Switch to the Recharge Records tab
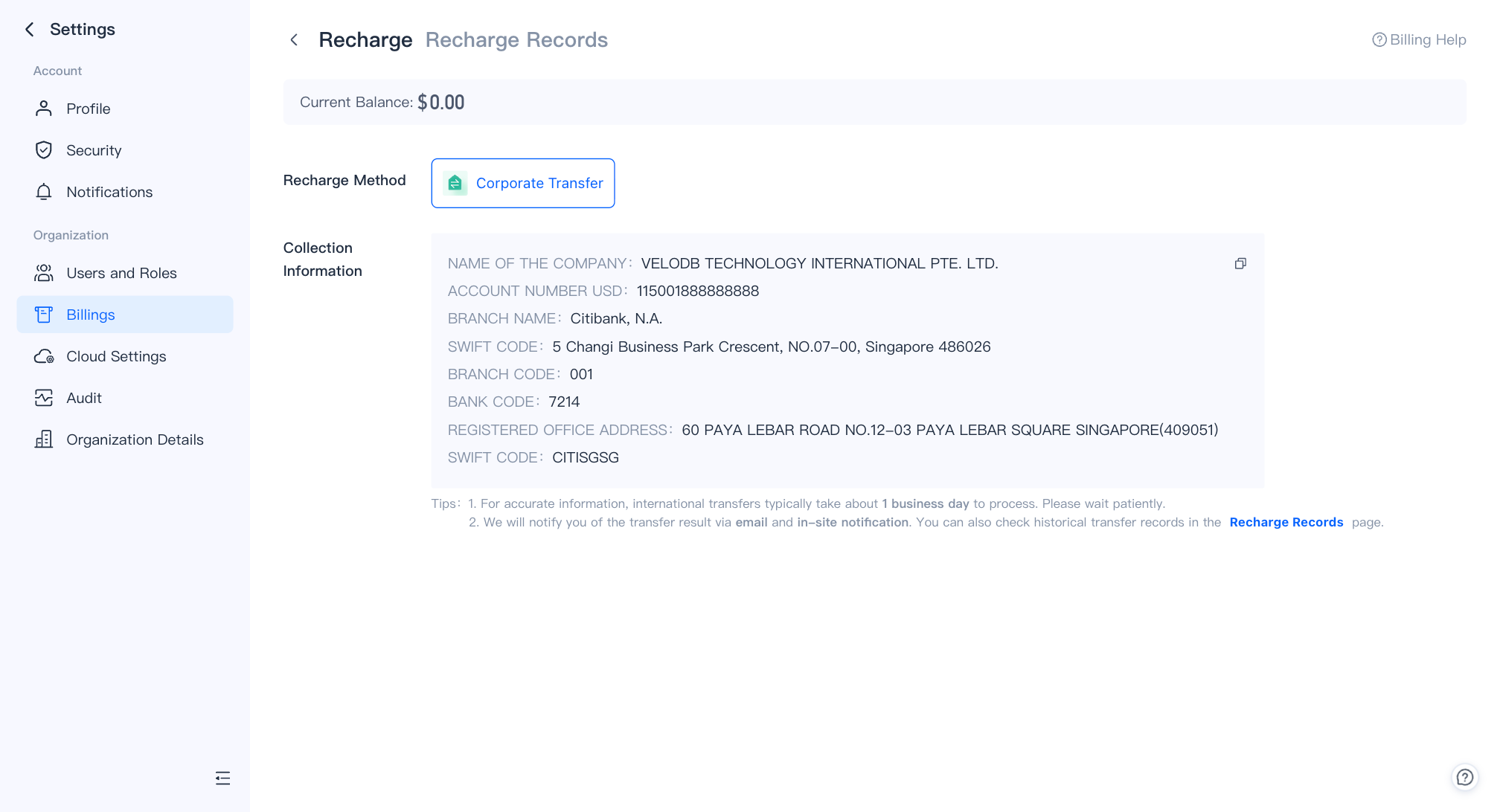 tap(516, 39)
